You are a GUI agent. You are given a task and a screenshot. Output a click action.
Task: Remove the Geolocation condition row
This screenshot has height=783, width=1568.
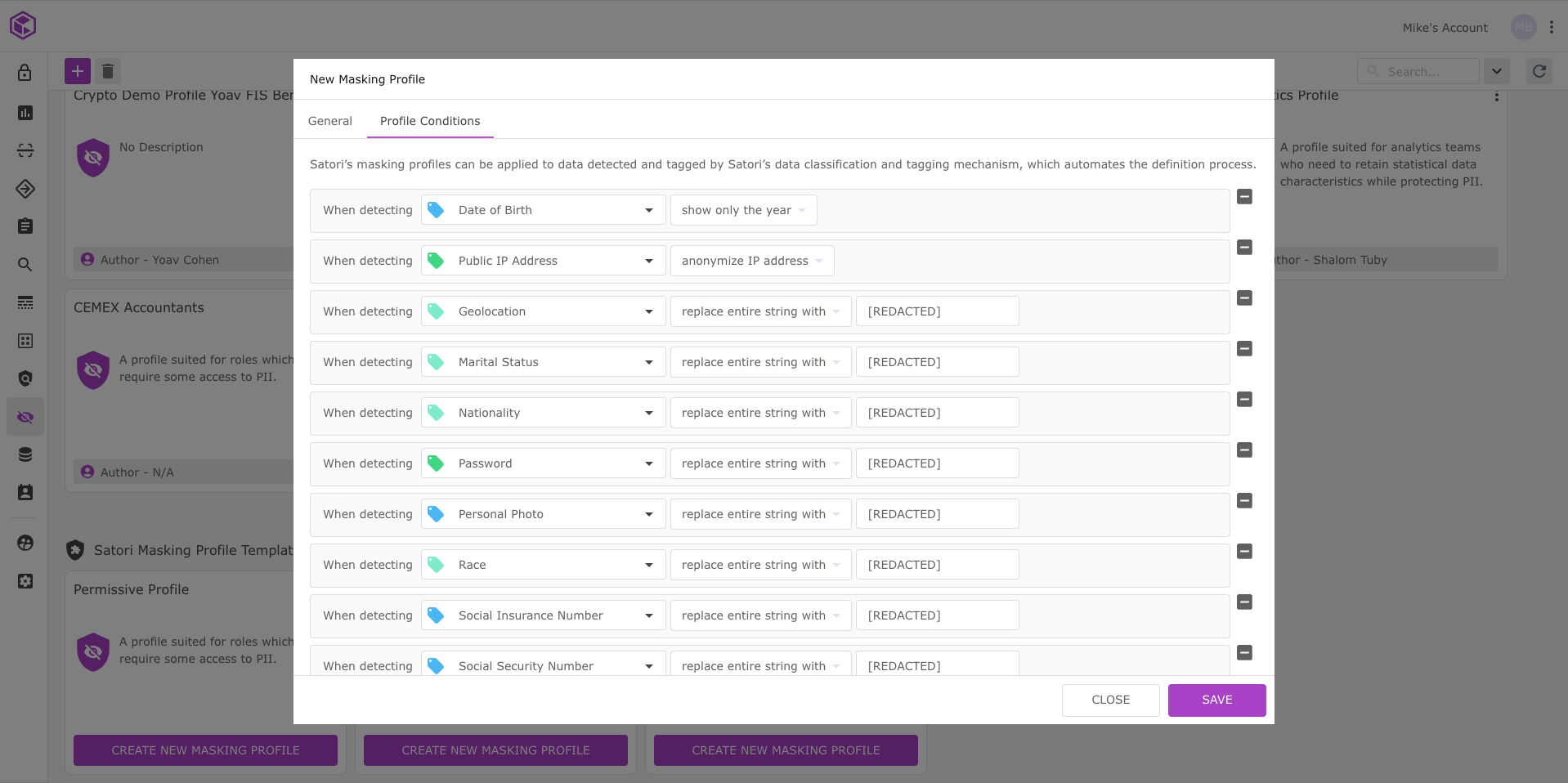coord(1244,298)
